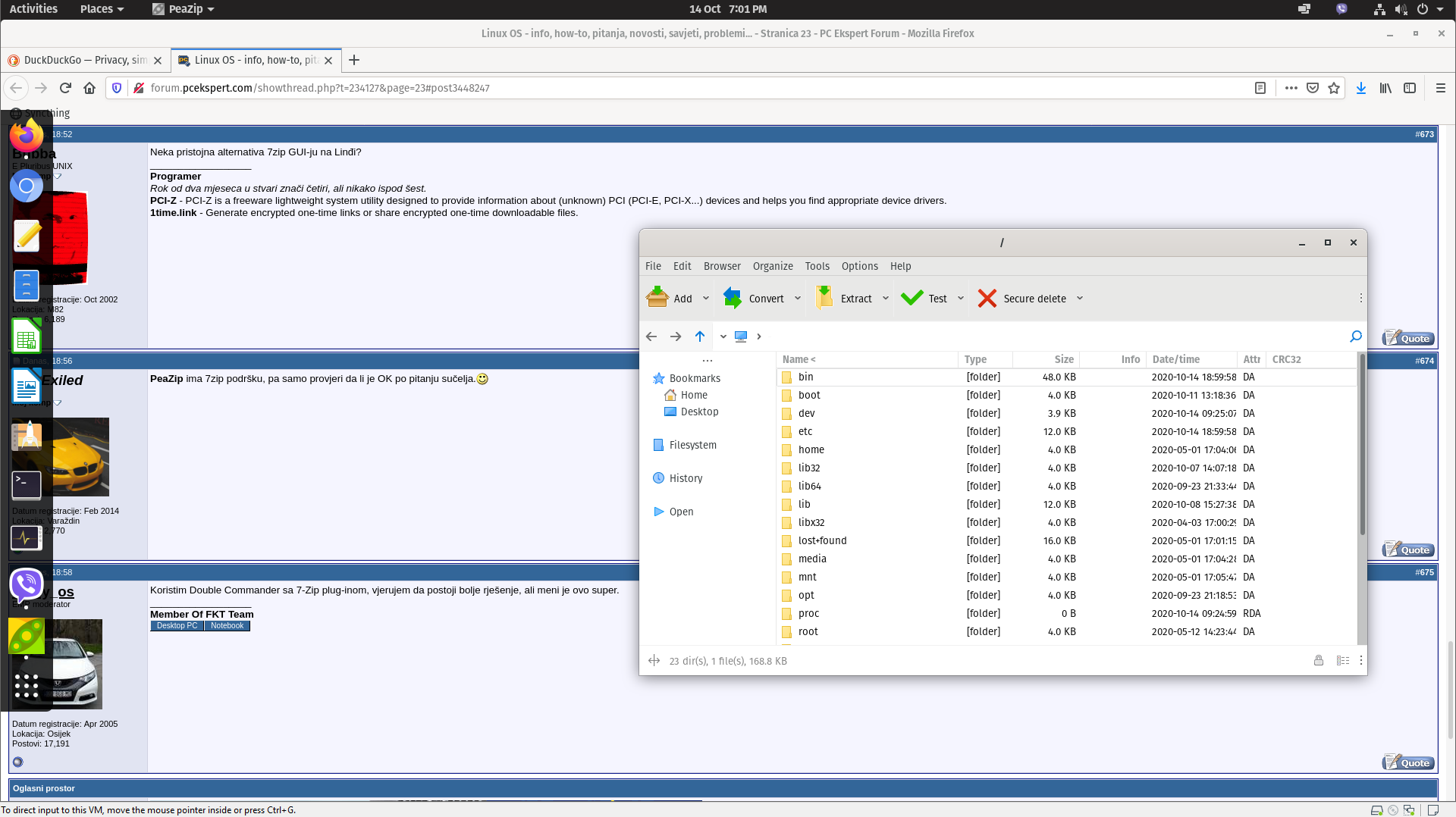Click the red Secure delete icon
1456x817 pixels.
pyautogui.click(x=987, y=298)
